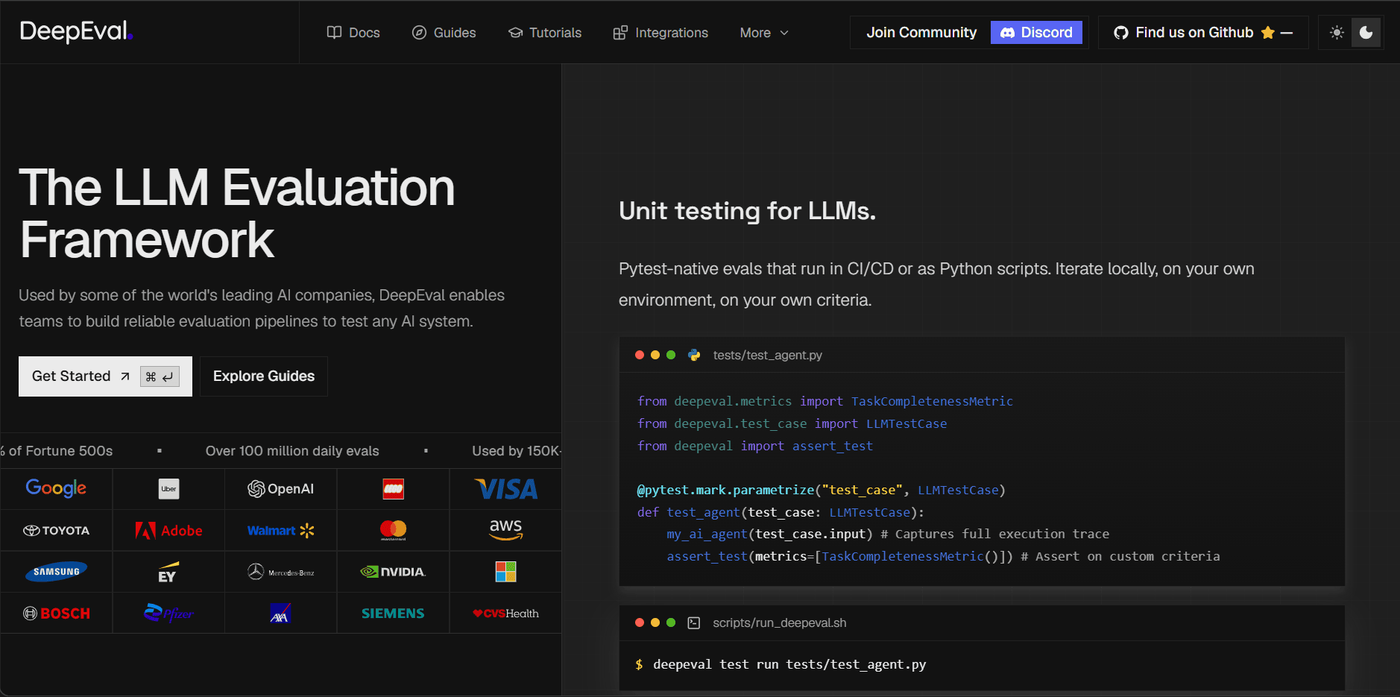
Task: Open the Integrations menu item
Action: point(660,33)
